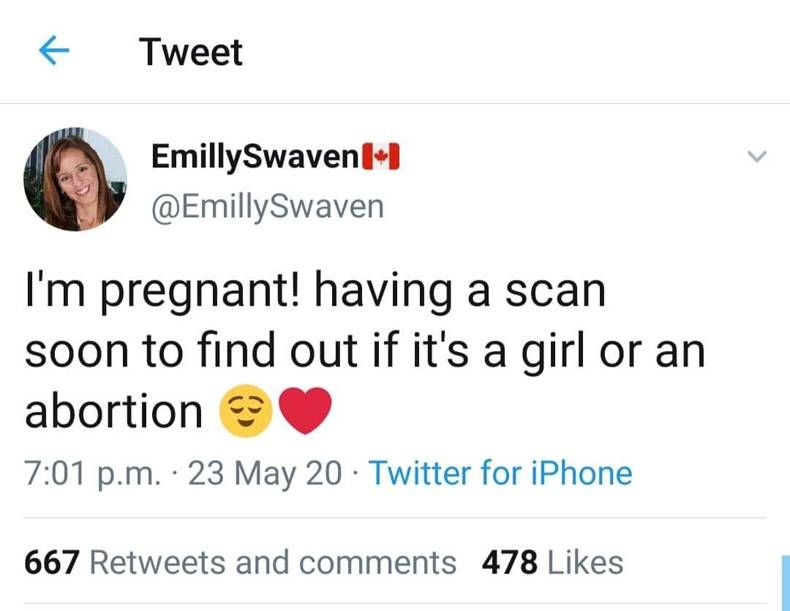
Task: Click the "soon to find out" tweet line
Action: coord(365,351)
